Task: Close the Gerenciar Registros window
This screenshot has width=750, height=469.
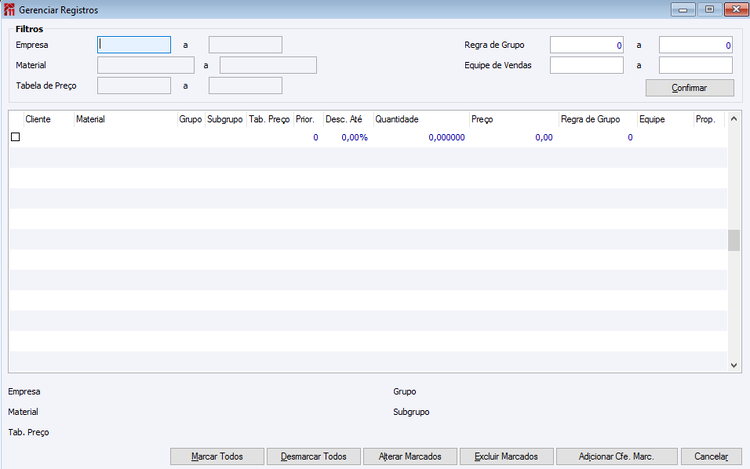Action: pyautogui.click(x=737, y=9)
